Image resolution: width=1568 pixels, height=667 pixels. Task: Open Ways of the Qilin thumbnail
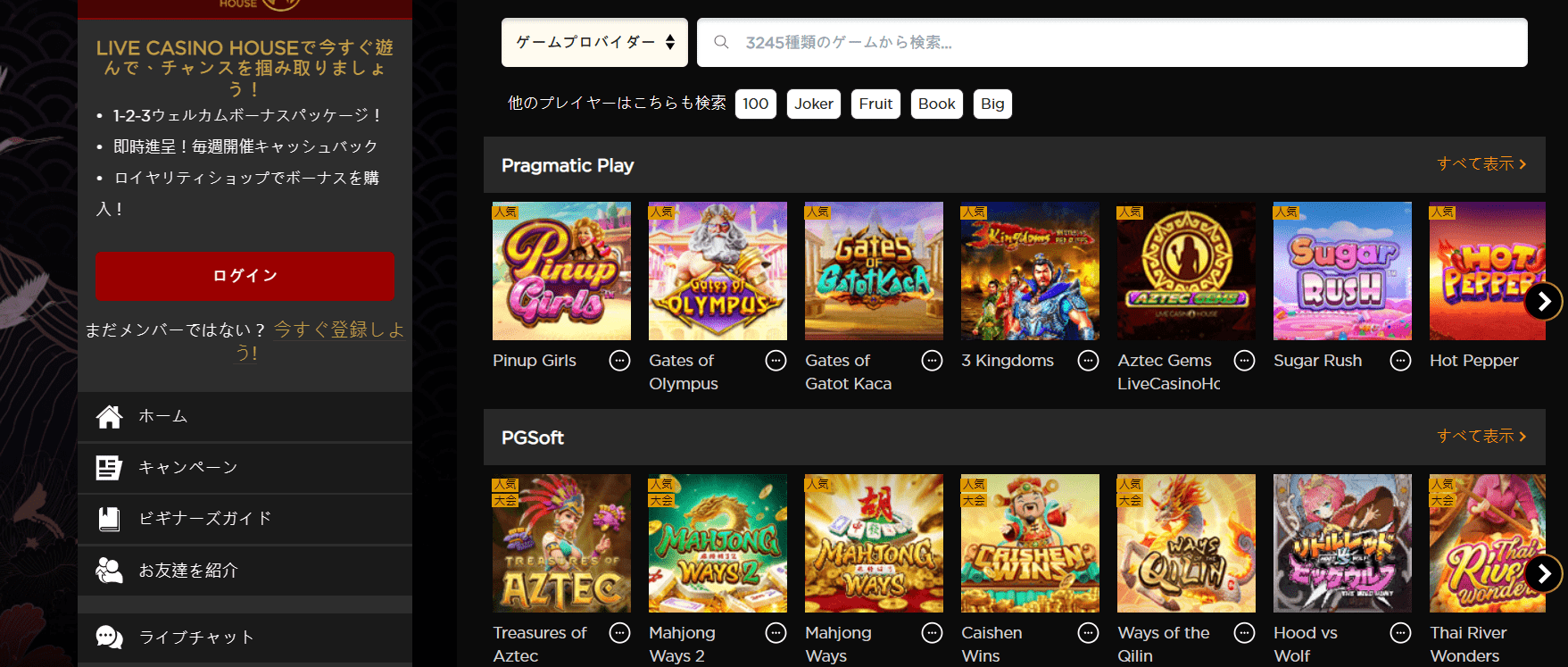[1186, 543]
